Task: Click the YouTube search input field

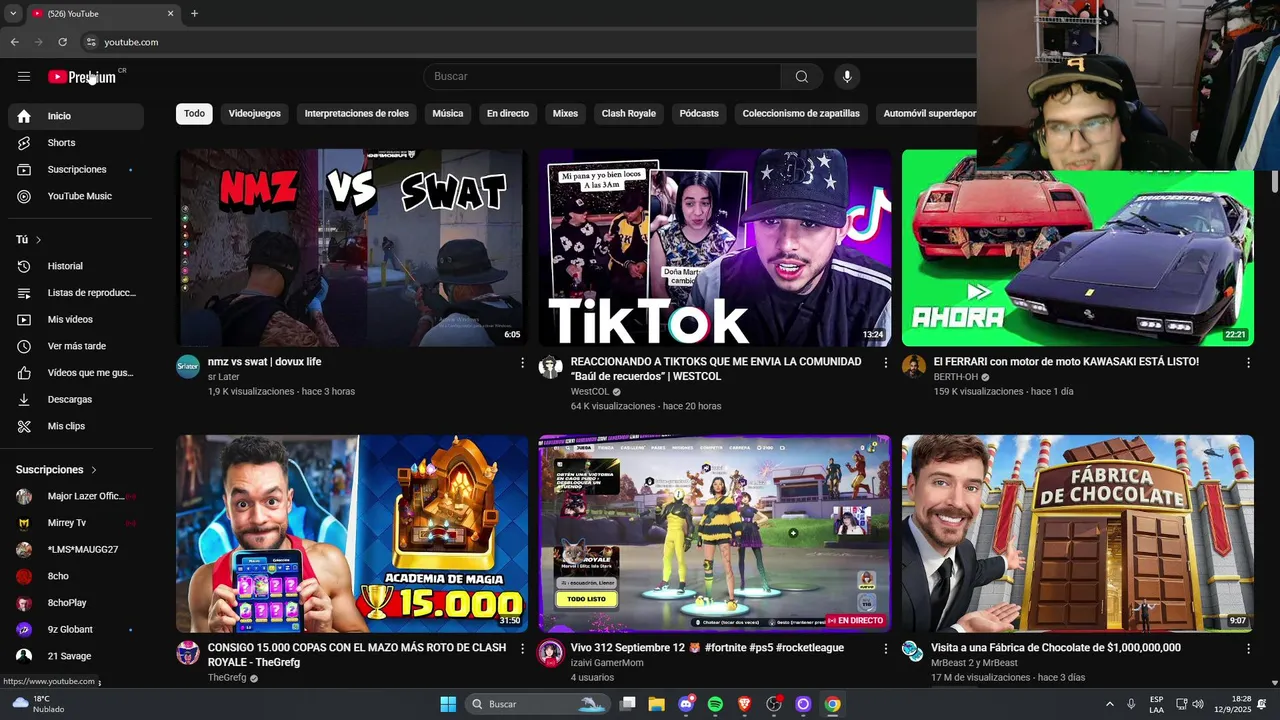Action: [x=602, y=77]
